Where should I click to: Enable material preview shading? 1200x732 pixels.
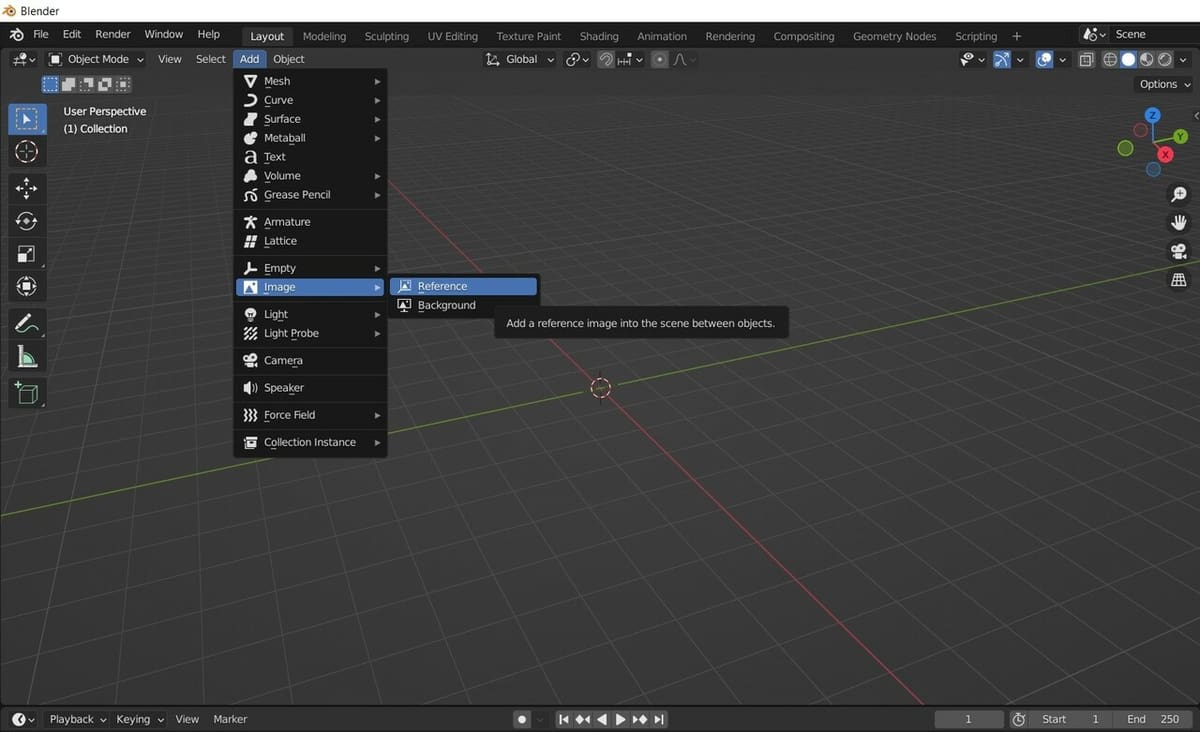[x=1146, y=60]
